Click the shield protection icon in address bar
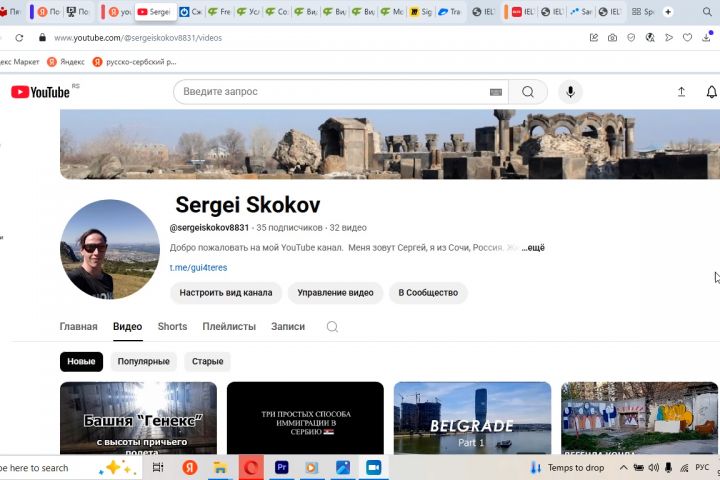The width and height of the screenshot is (720, 480). (x=631, y=38)
